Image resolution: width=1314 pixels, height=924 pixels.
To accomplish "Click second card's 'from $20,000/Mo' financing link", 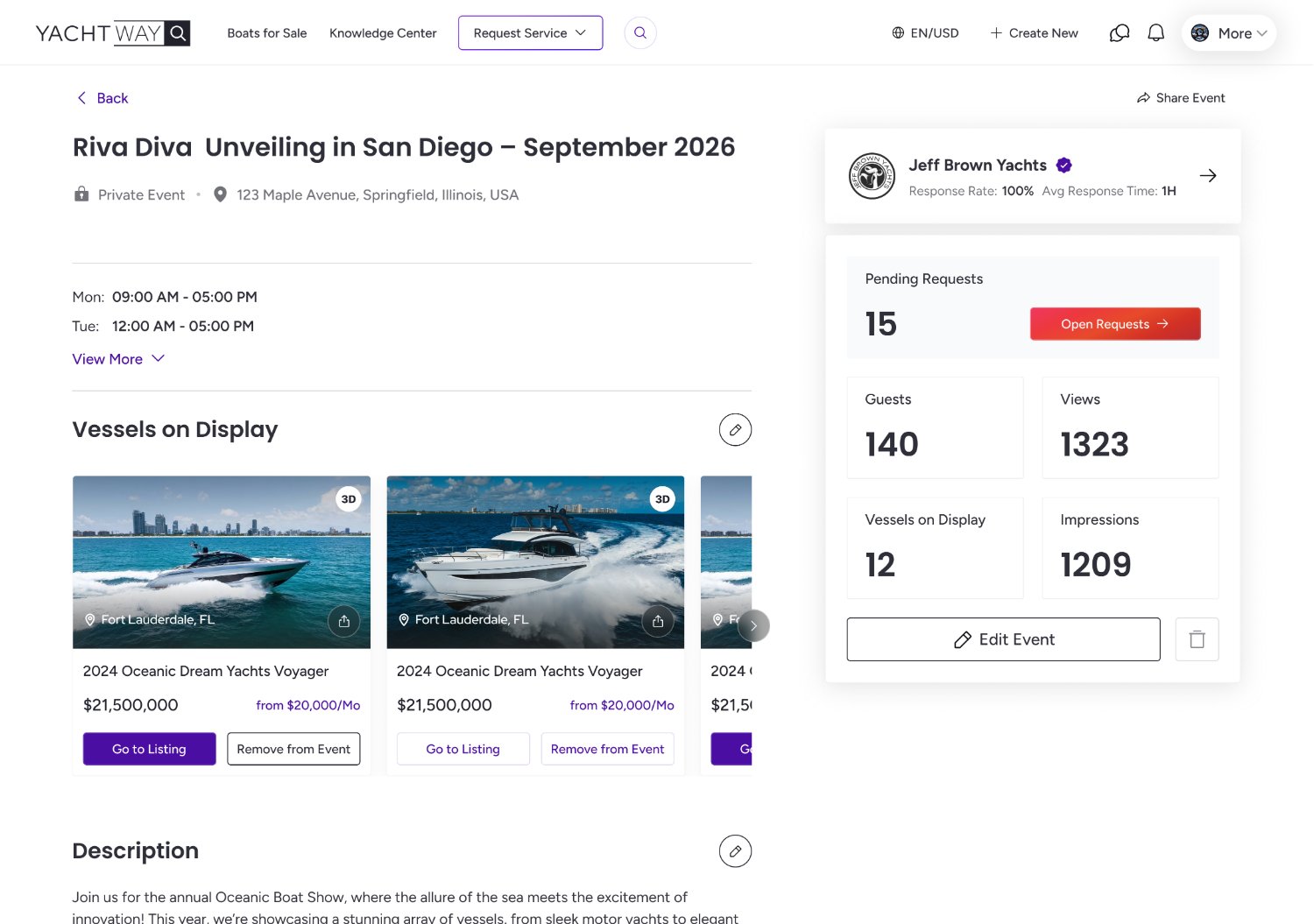I will click(x=622, y=705).
